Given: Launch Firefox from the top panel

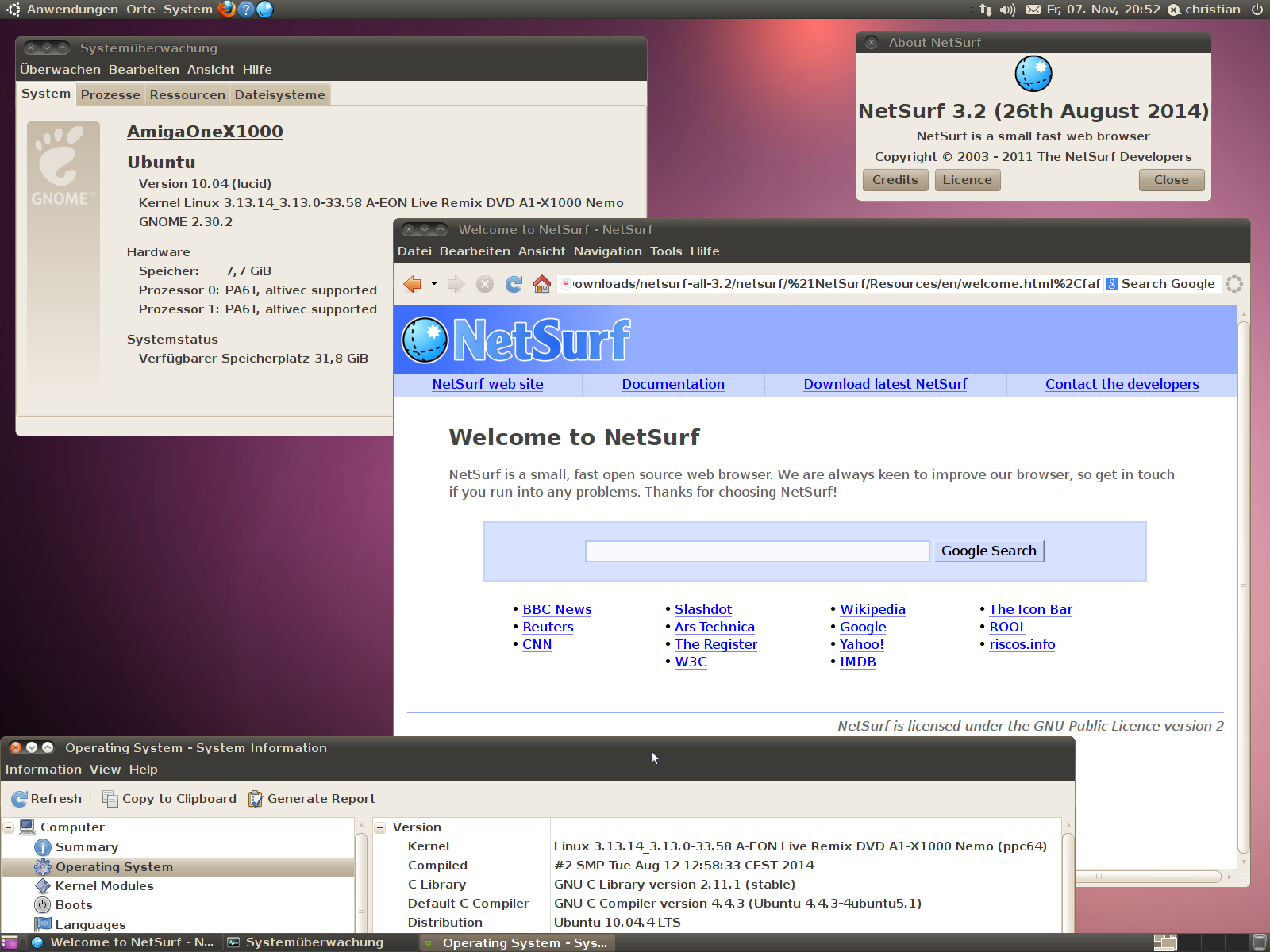Looking at the screenshot, I should pos(227,10).
